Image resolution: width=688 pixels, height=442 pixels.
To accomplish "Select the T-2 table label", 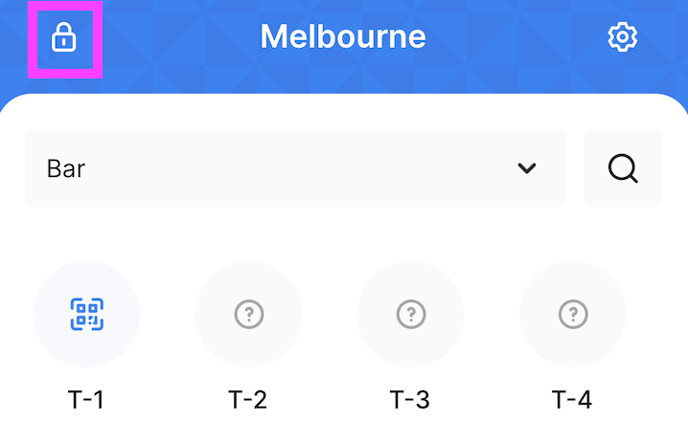I will pyautogui.click(x=248, y=400).
